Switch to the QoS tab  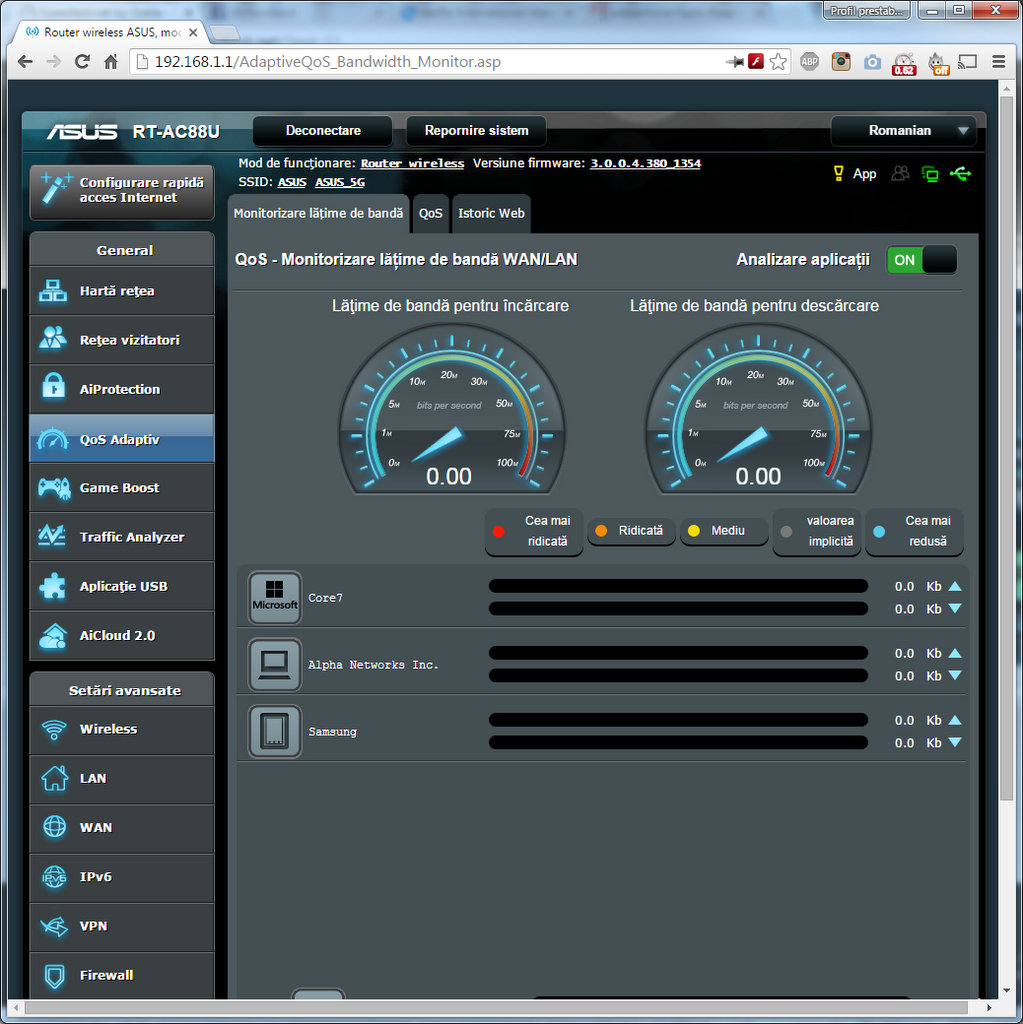(431, 214)
